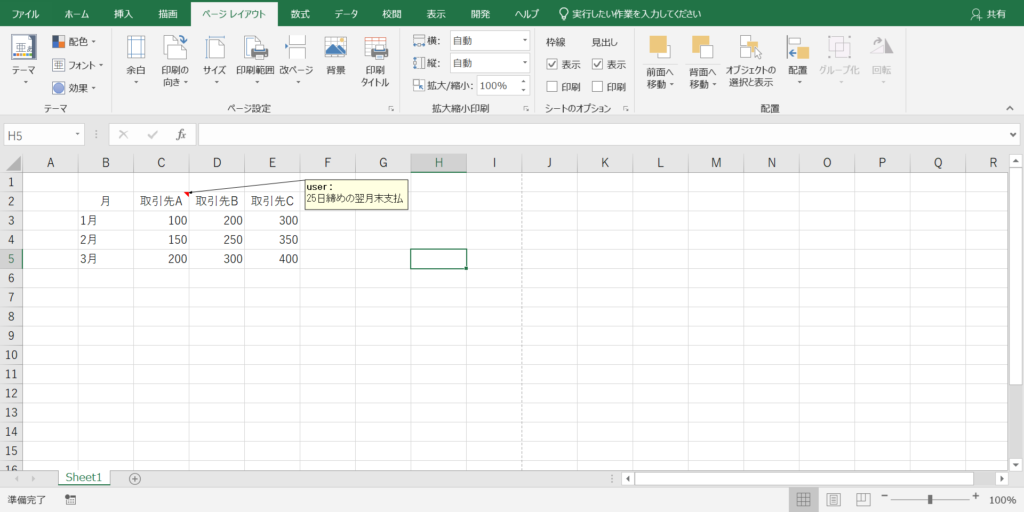Expand the formula bar
Image resolution: width=1024 pixels, height=512 pixels.
pyautogui.click(x=1012, y=135)
